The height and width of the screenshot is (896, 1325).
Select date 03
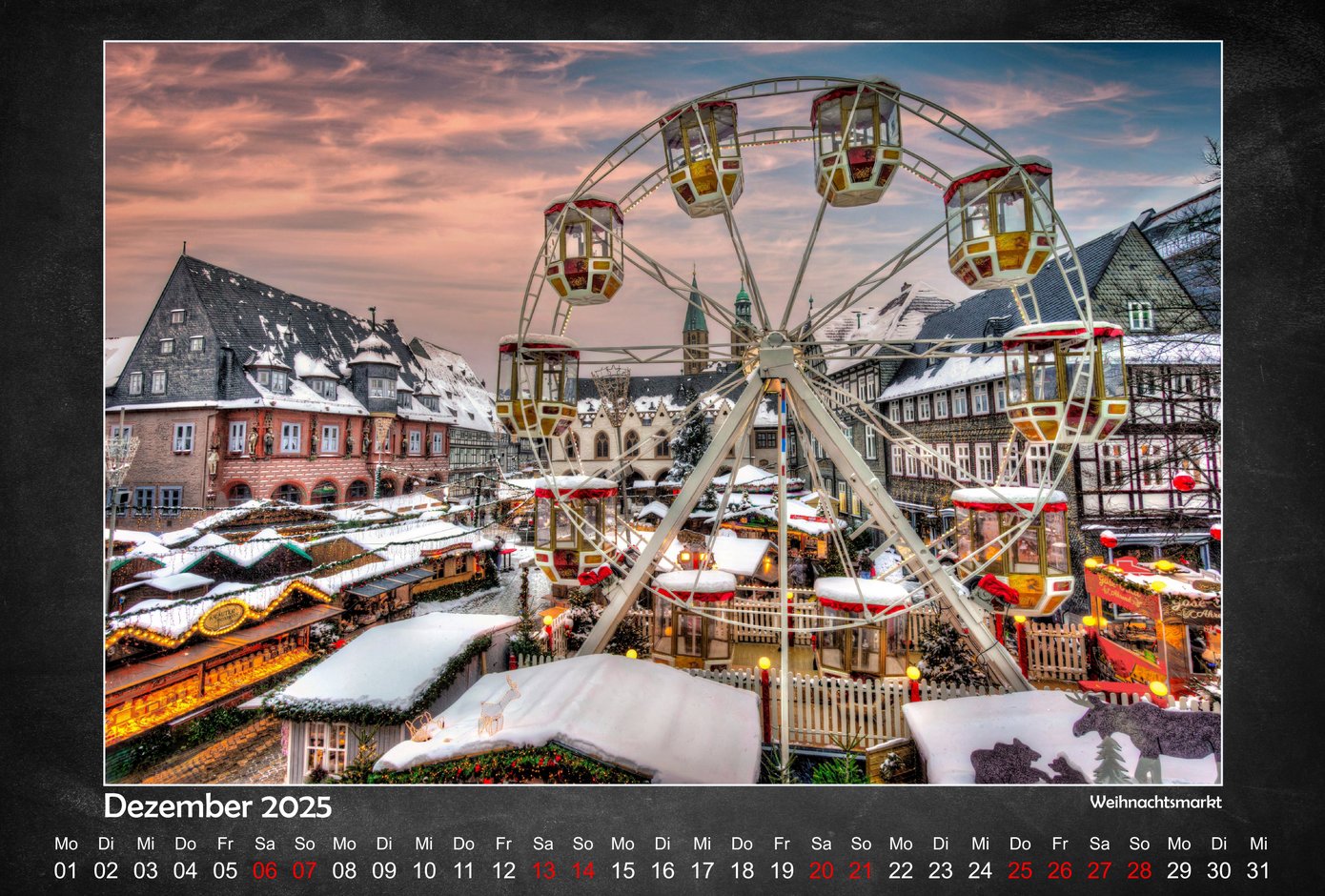(x=146, y=870)
